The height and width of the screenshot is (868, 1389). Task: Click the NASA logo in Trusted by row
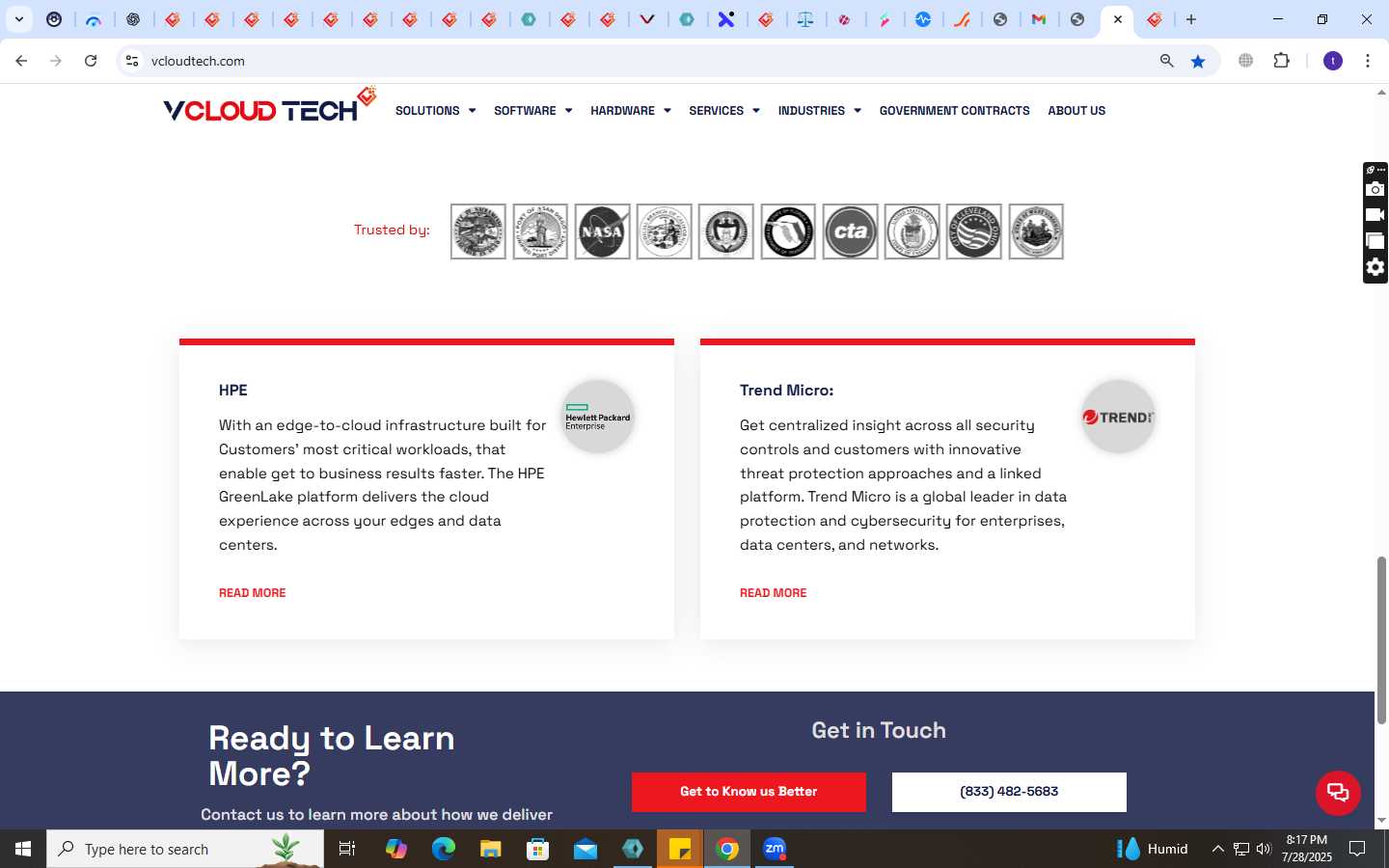(x=602, y=231)
